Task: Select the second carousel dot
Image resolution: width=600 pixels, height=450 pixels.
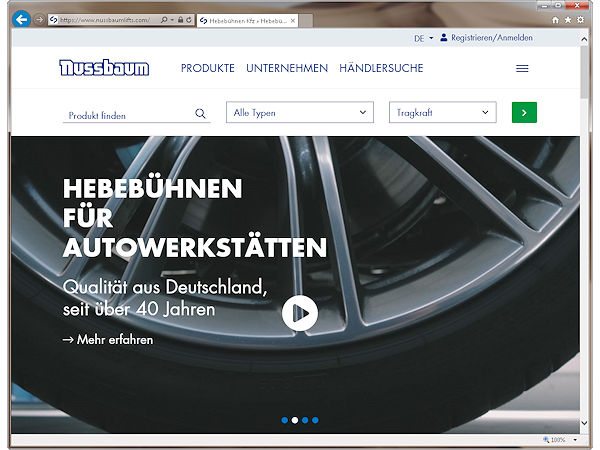Action: [x=295, y=420]
